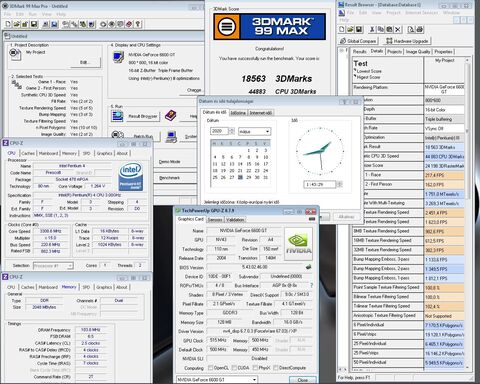
Task: Click the NVIDIA logo in GPU-Z
Action: click(298, 245)
